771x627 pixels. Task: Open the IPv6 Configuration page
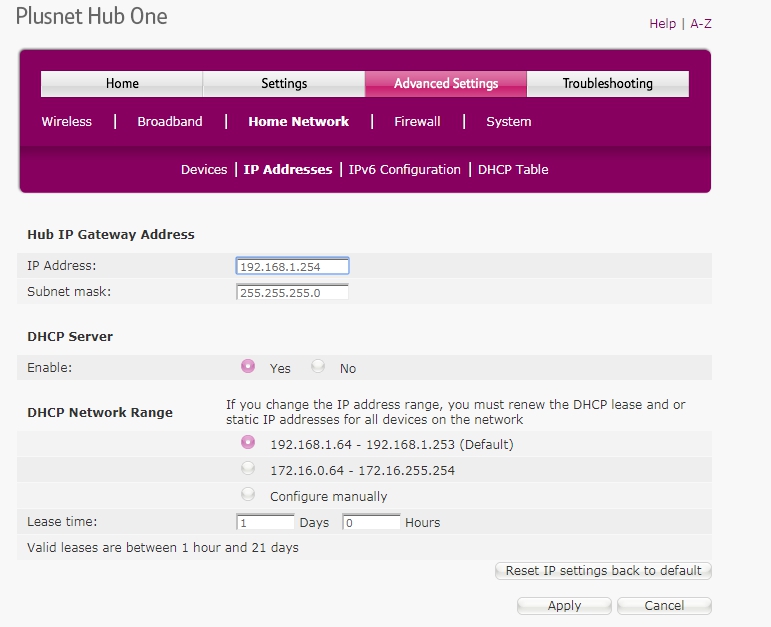(x=405, y=170)
